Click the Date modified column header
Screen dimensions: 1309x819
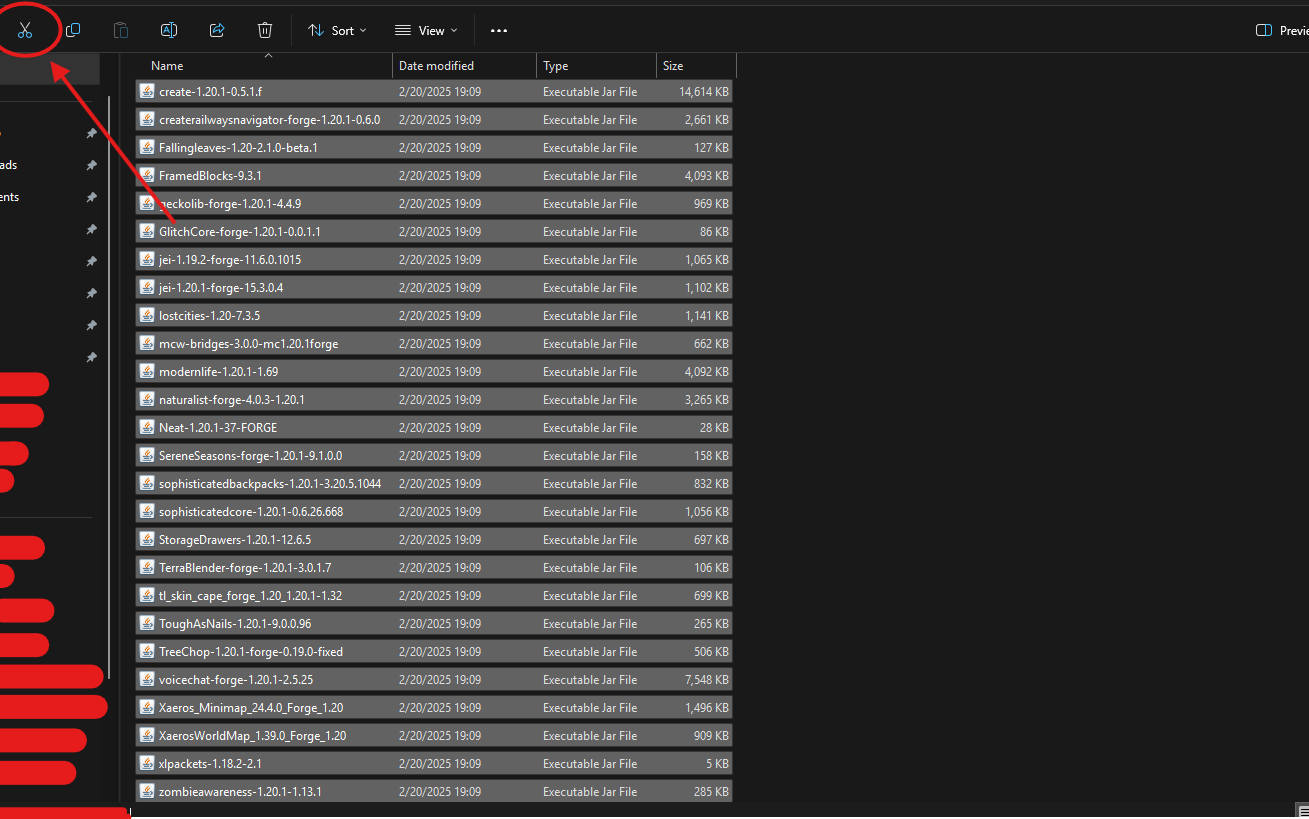436,66
